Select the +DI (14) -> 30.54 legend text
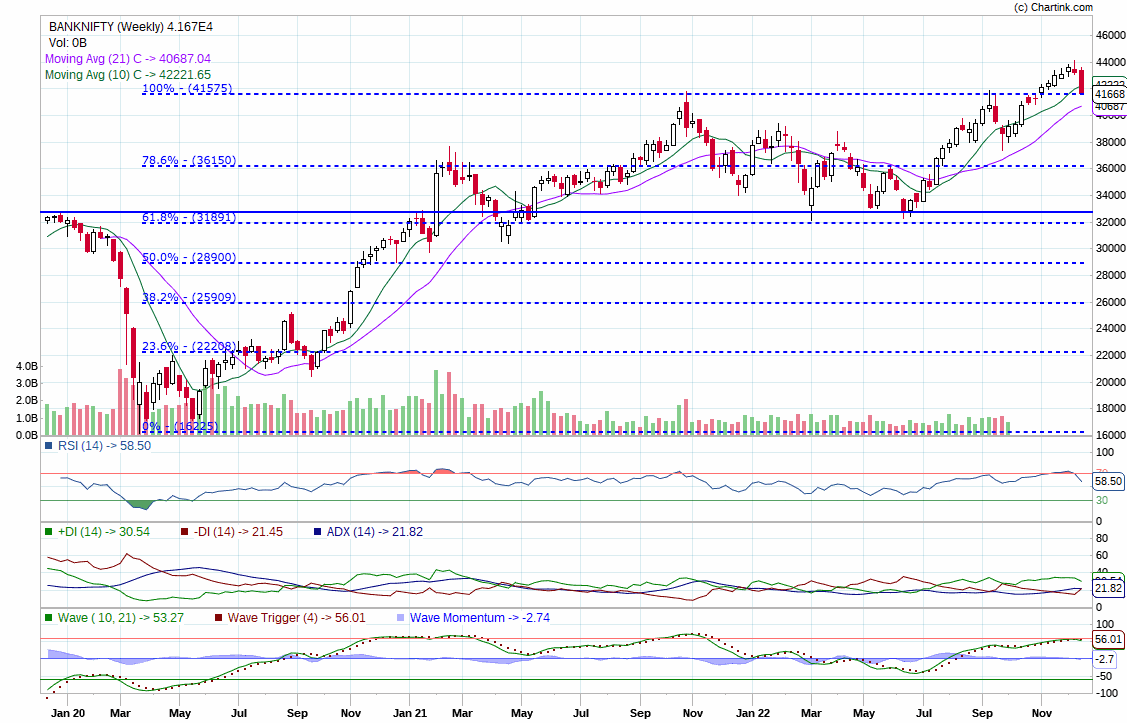The height and width of the screenshot is (723, 1127). (x=104, y=532)
